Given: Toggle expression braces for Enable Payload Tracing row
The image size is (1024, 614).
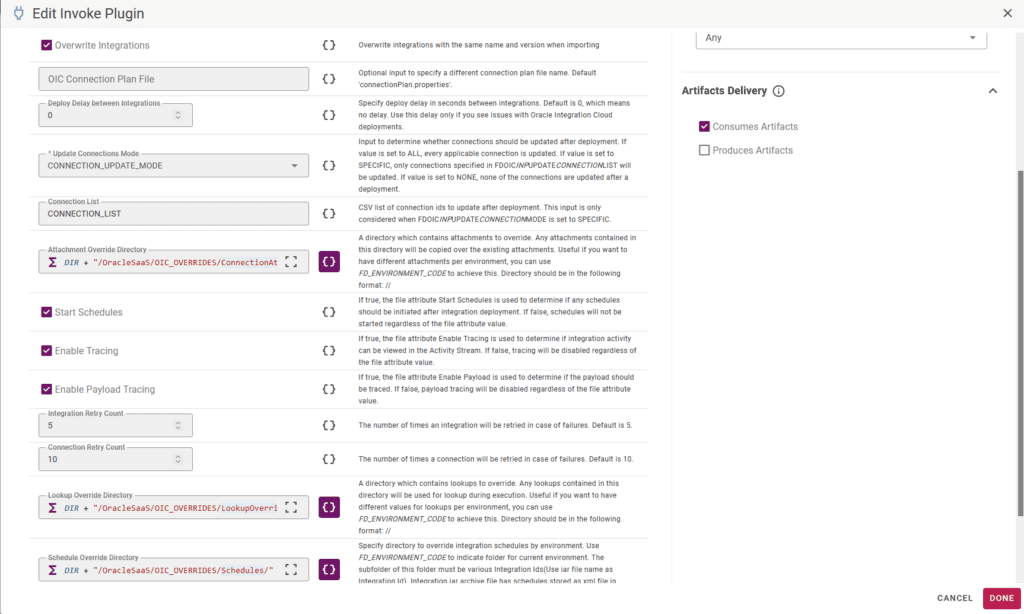Looking at the screenshot, I should tap(328, 389).
